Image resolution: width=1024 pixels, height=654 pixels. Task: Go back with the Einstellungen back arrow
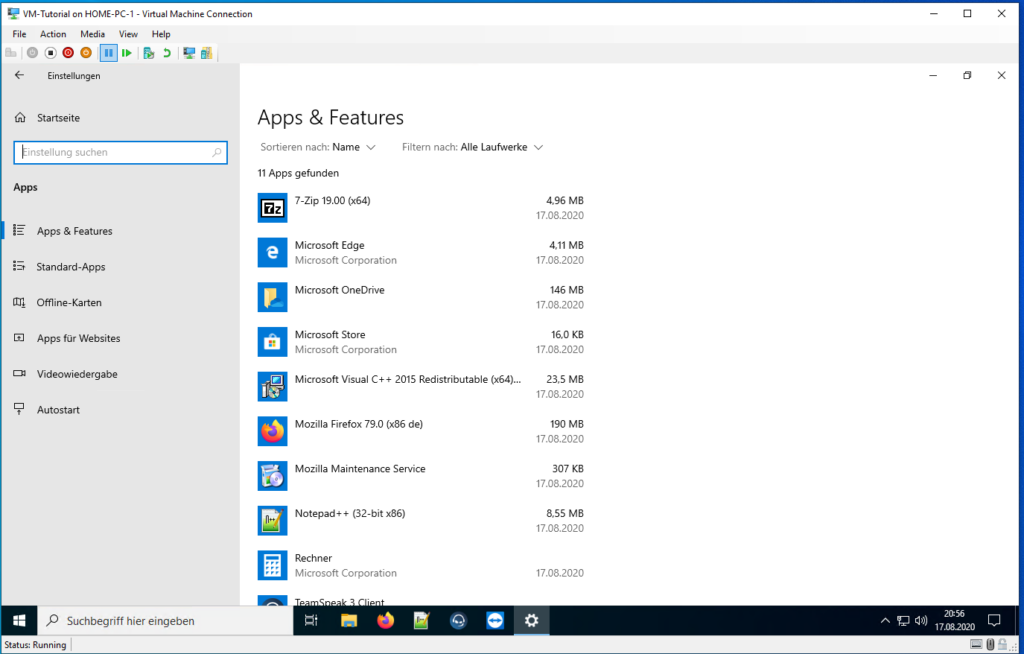pyautogui.click(x=19, y=75)
